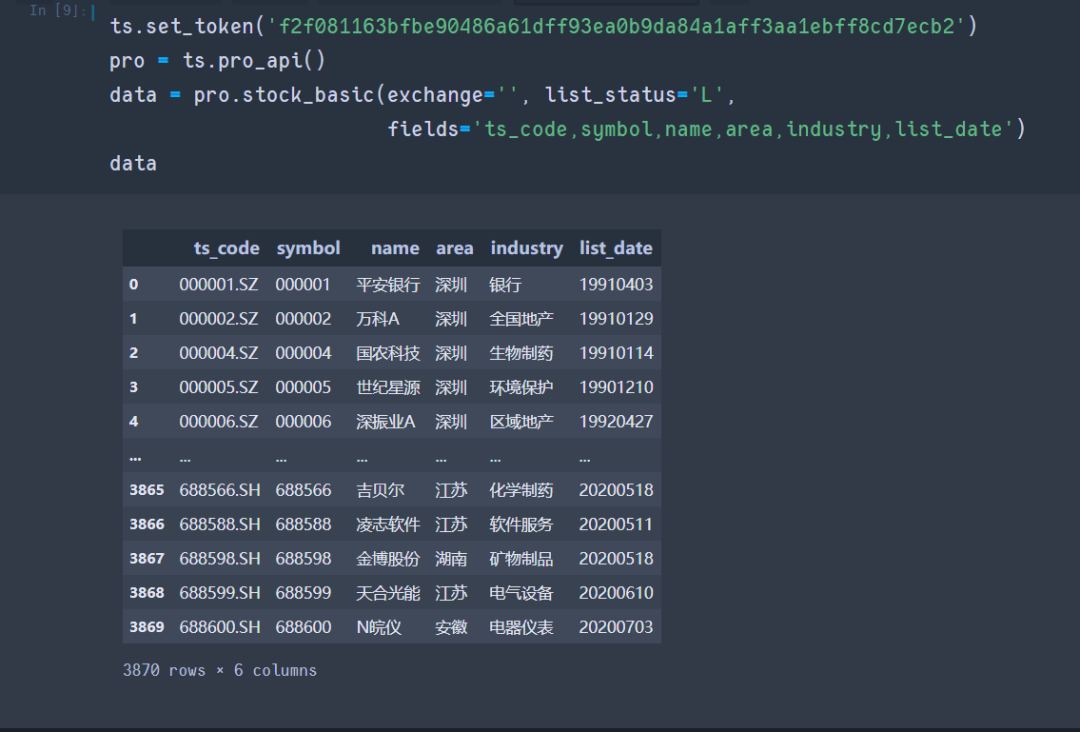Click the stock name 万科A

click(377, 319)
